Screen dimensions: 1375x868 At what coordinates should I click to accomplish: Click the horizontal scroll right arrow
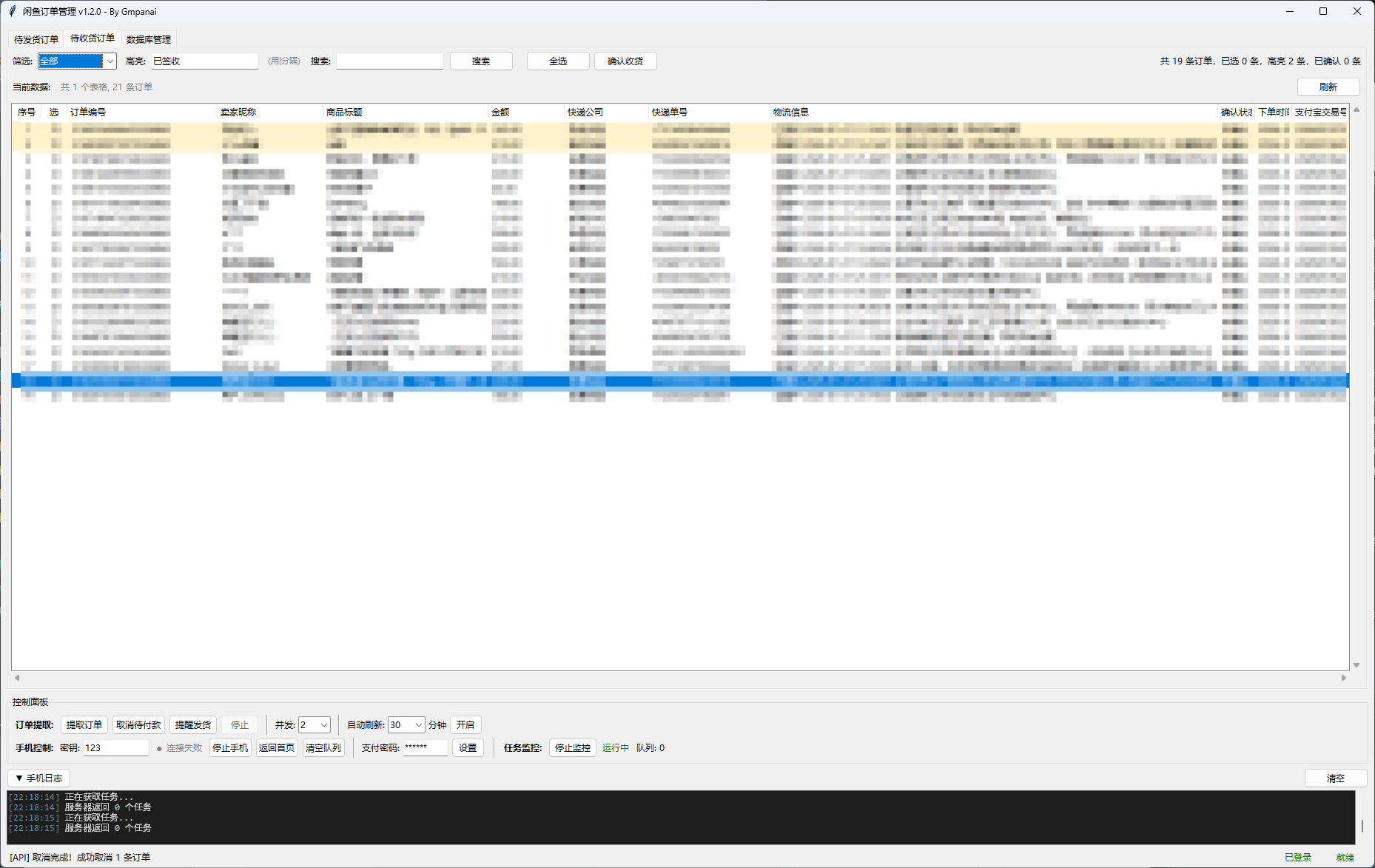(x=1344, y=678)
